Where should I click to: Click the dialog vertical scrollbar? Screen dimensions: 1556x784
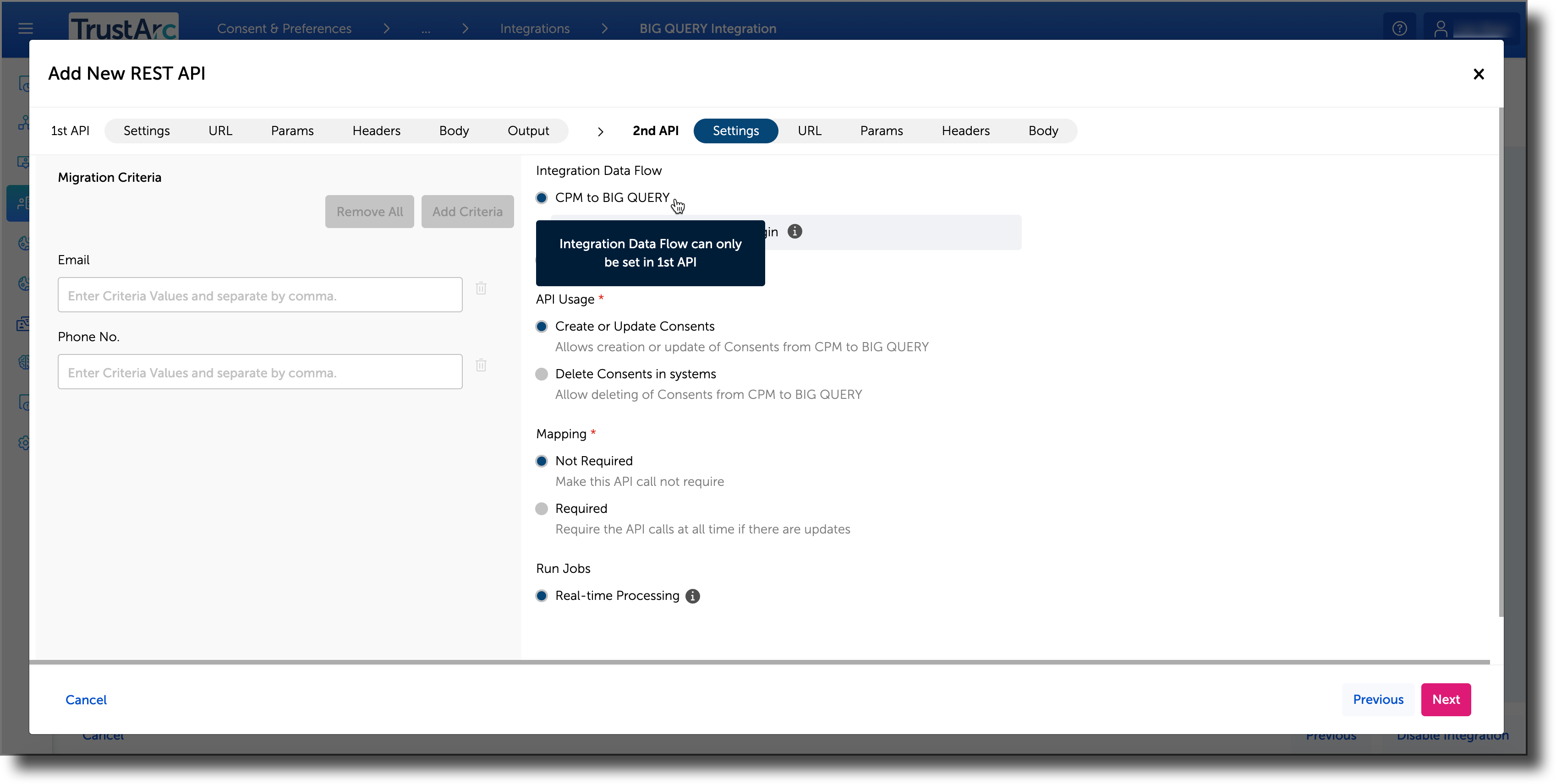coord(1501,362)
